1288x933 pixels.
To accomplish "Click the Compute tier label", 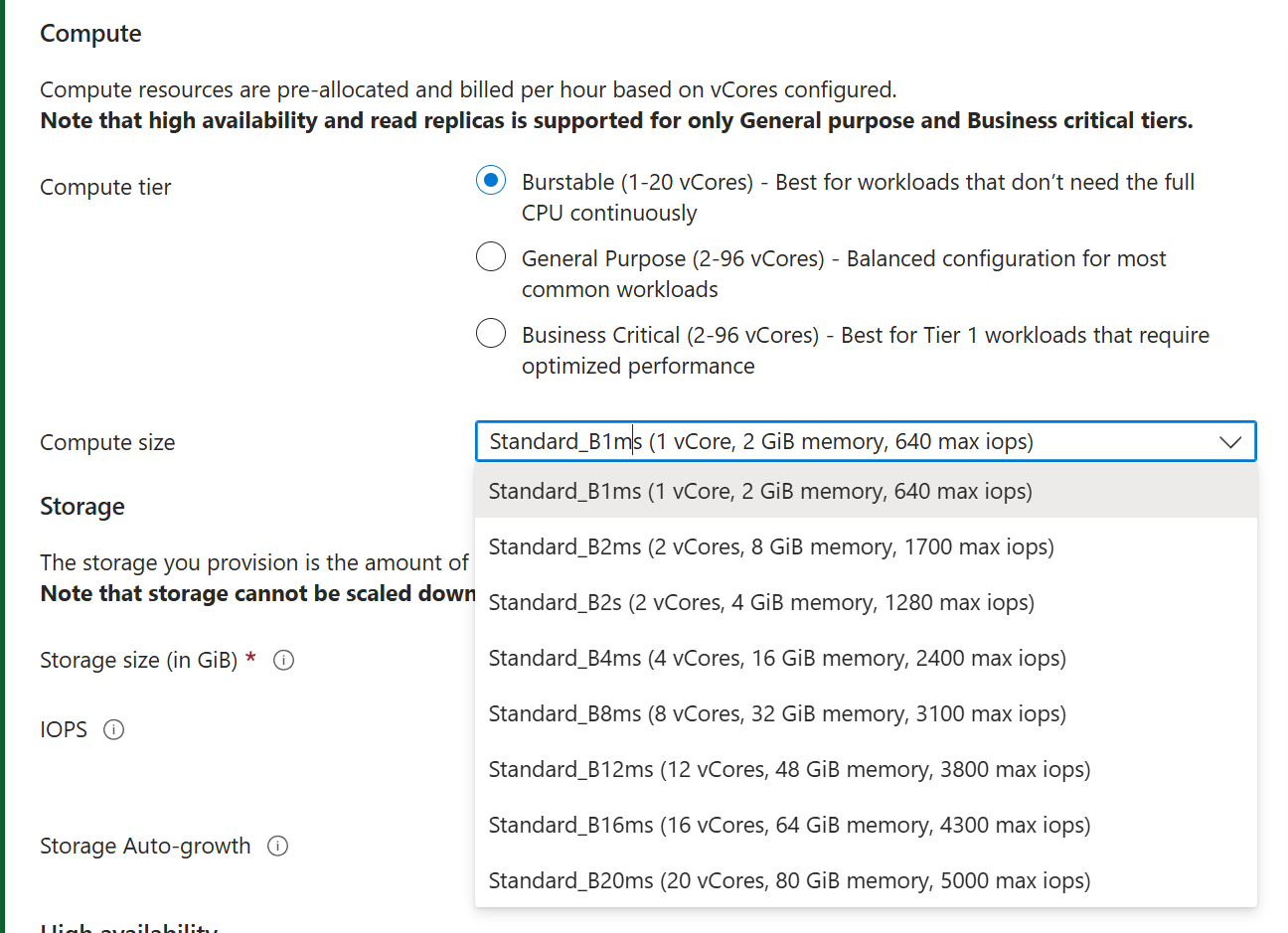I will (x=105, y=187).
